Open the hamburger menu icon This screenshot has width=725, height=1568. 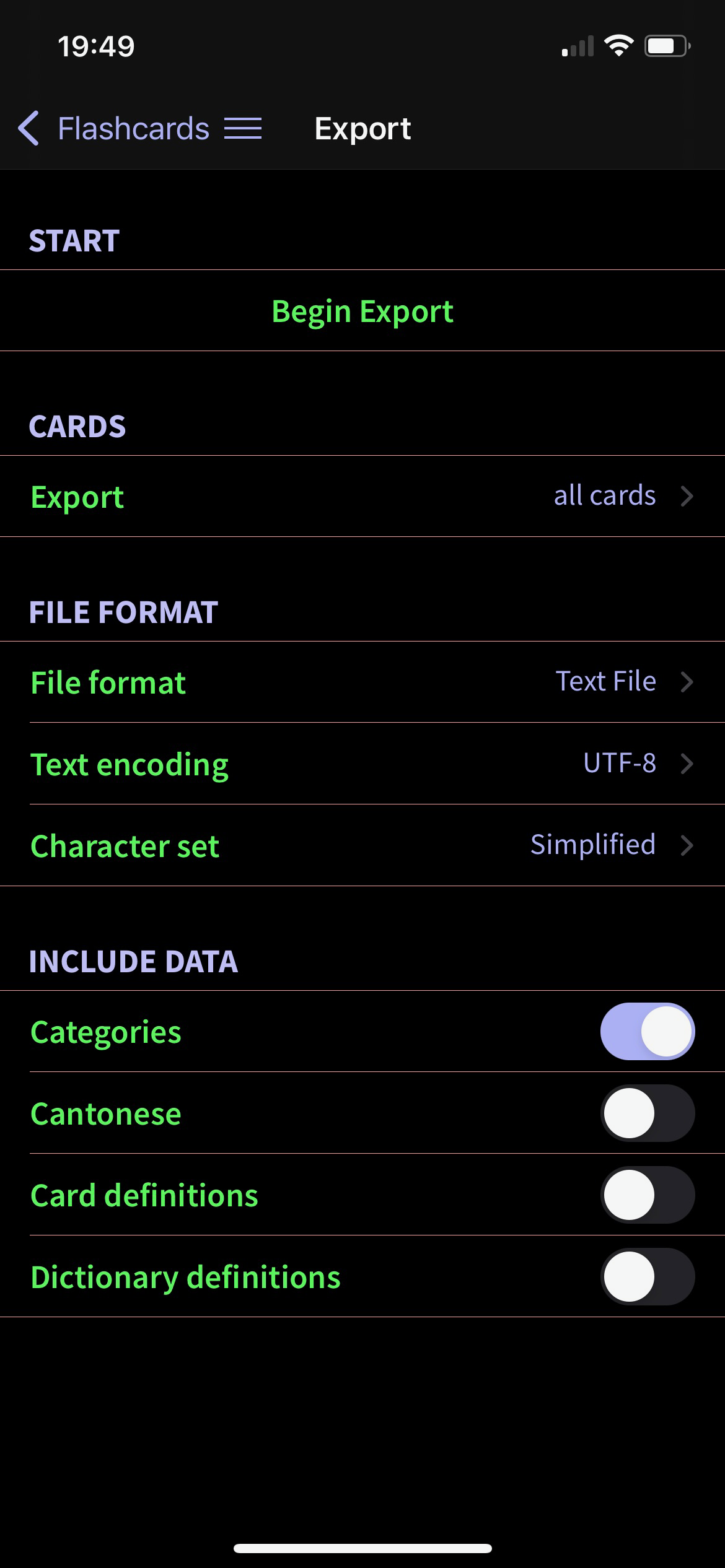[x=243, y=129]
